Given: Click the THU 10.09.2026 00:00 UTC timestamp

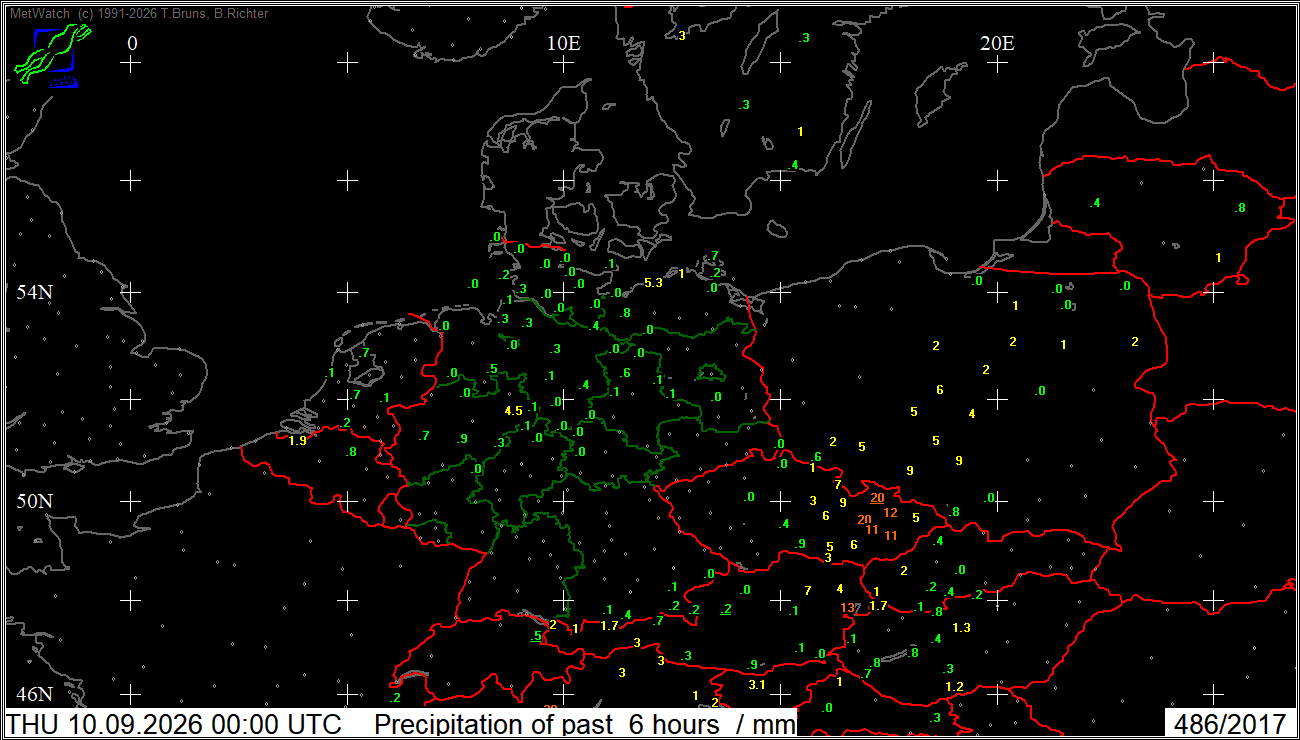Looking at the screenshot, I should click(174, 724).
